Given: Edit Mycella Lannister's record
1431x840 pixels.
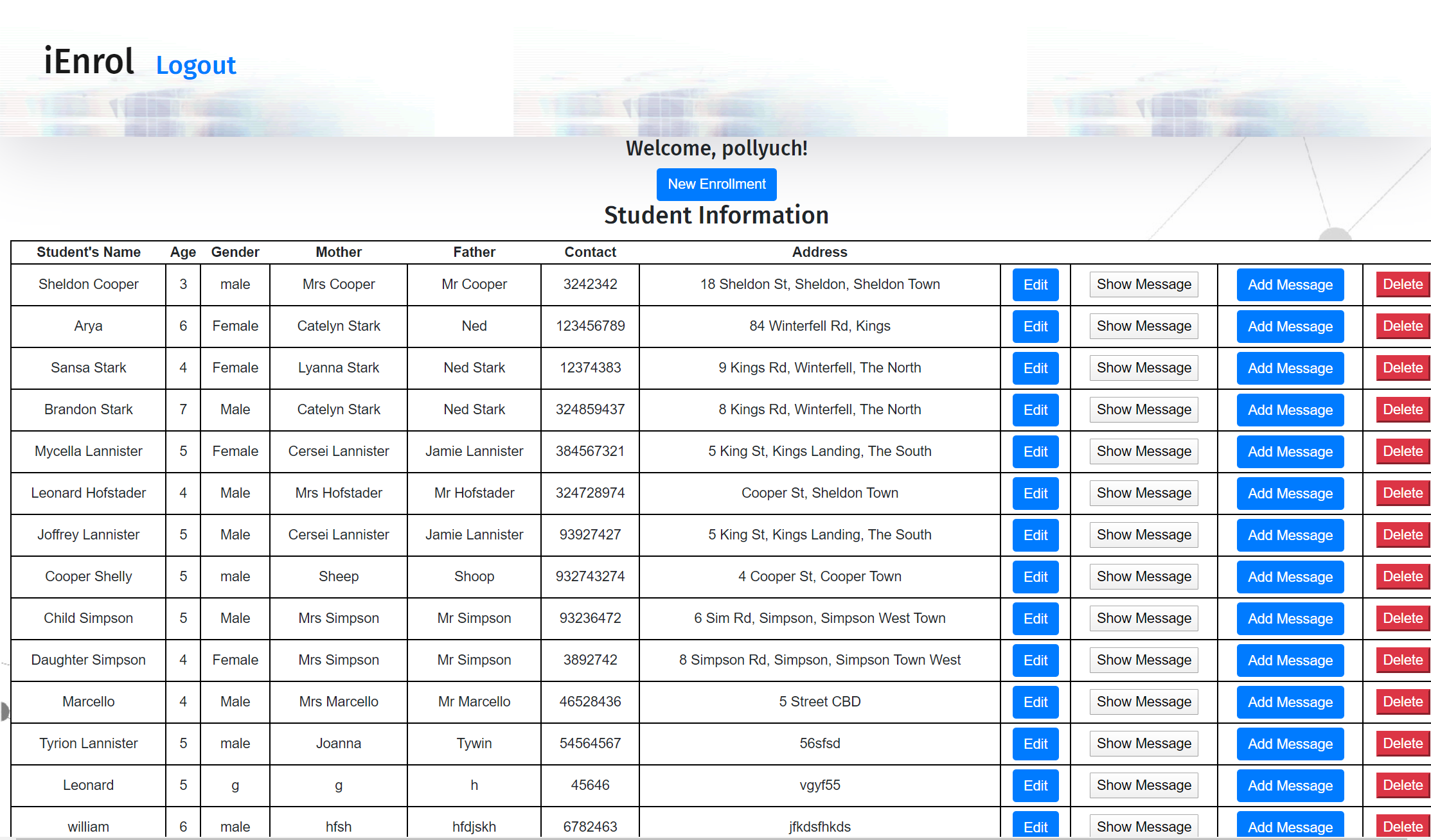Looking at the screenshot, I should pos(1035,451).
